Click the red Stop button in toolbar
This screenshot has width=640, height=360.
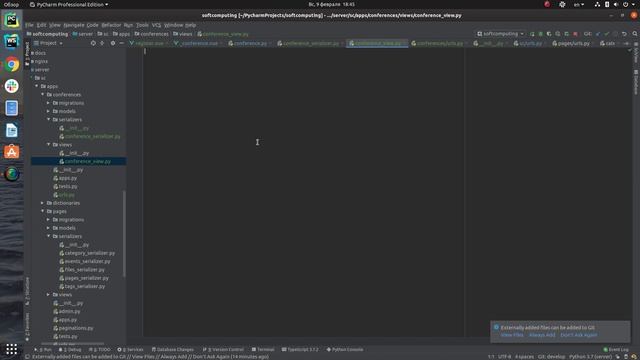click(575, 34)
